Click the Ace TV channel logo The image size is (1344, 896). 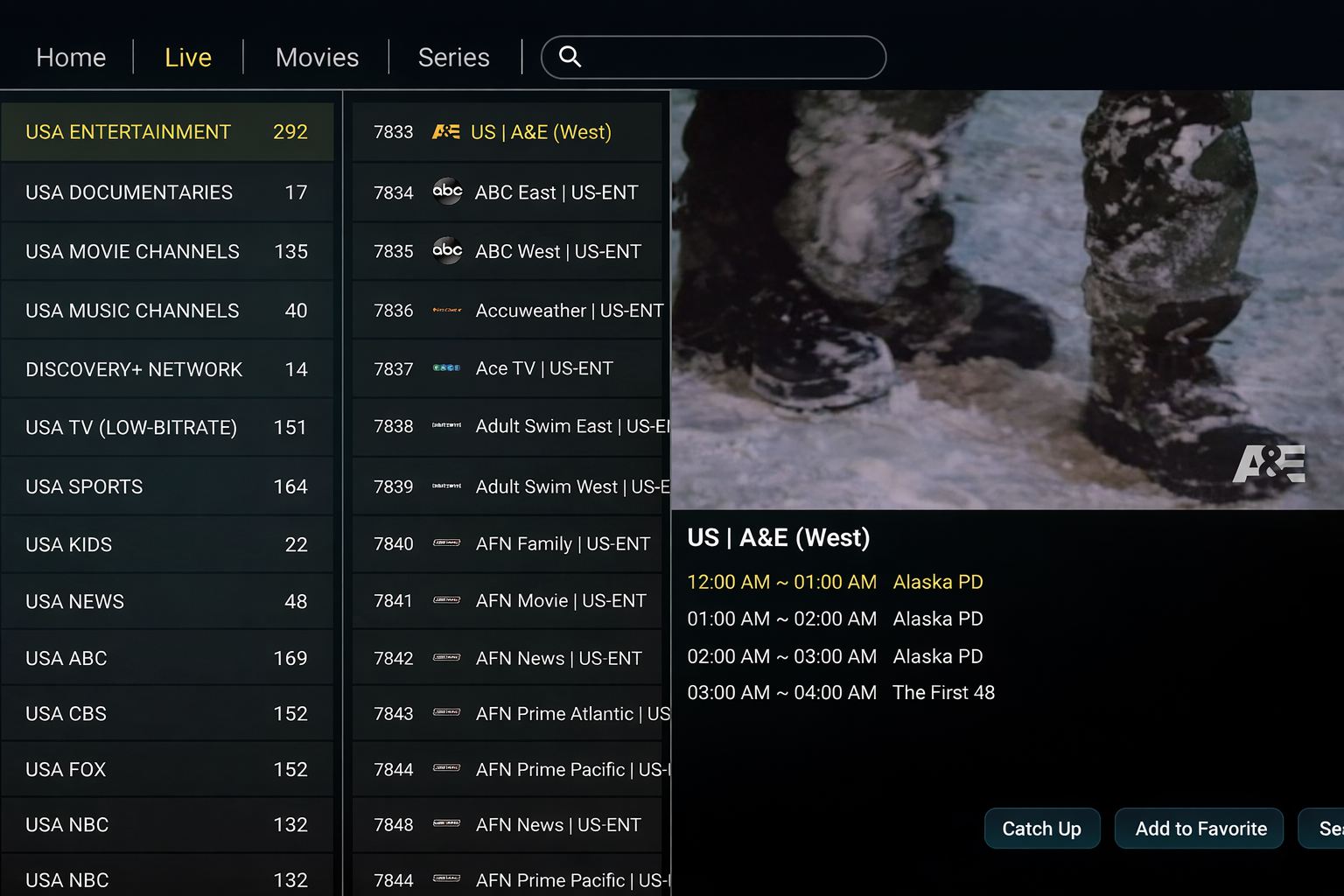pyautogui.click(x=447, y=368)
